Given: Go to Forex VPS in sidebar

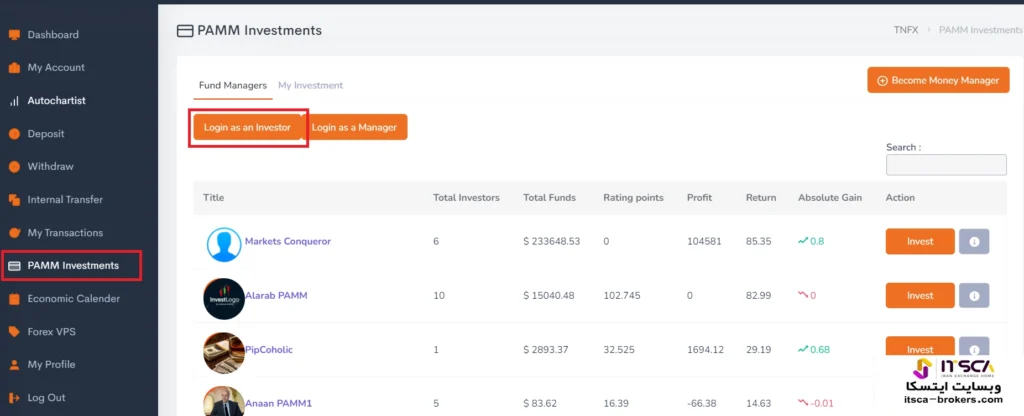Looking at the screenshot, I should click(x=52, y=332).
